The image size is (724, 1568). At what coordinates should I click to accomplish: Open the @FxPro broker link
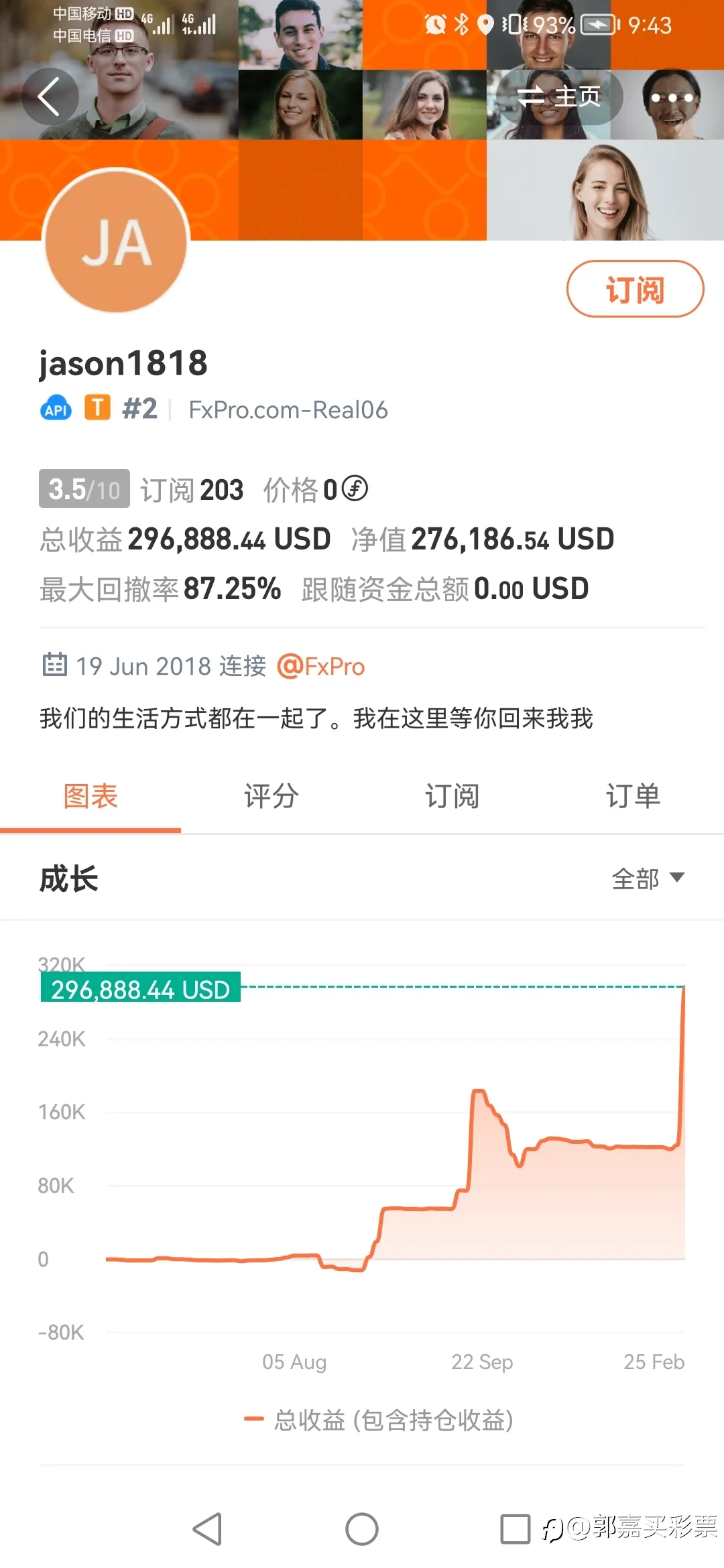[x=321, y=667]
